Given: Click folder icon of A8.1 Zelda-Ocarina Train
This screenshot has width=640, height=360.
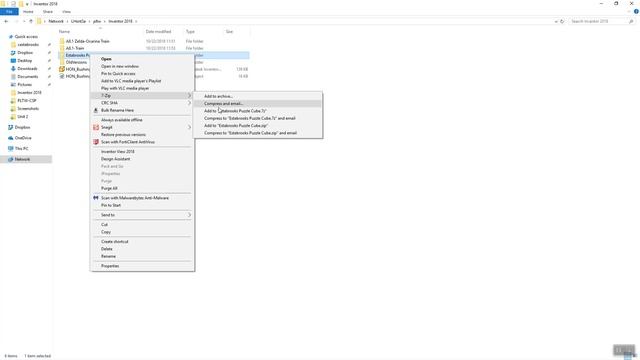Looking at the screenshot, I should tap(62, 41).
